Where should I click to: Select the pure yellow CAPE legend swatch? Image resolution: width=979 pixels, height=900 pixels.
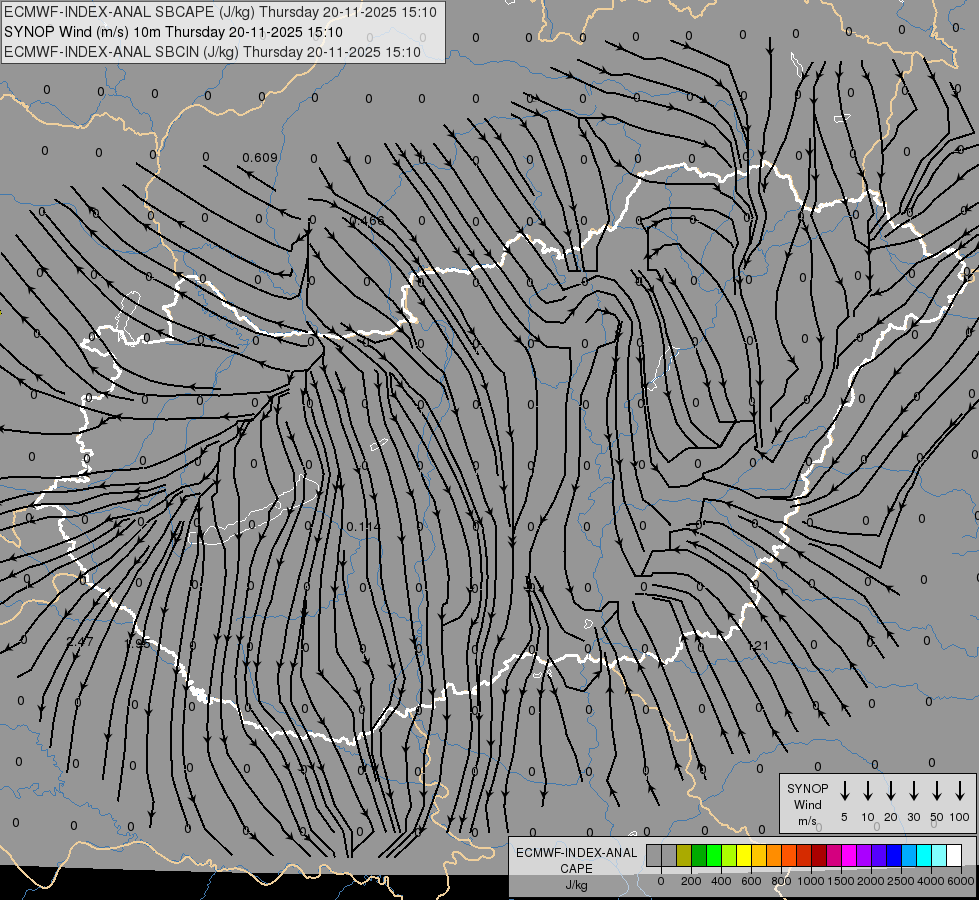click(744, 855)
